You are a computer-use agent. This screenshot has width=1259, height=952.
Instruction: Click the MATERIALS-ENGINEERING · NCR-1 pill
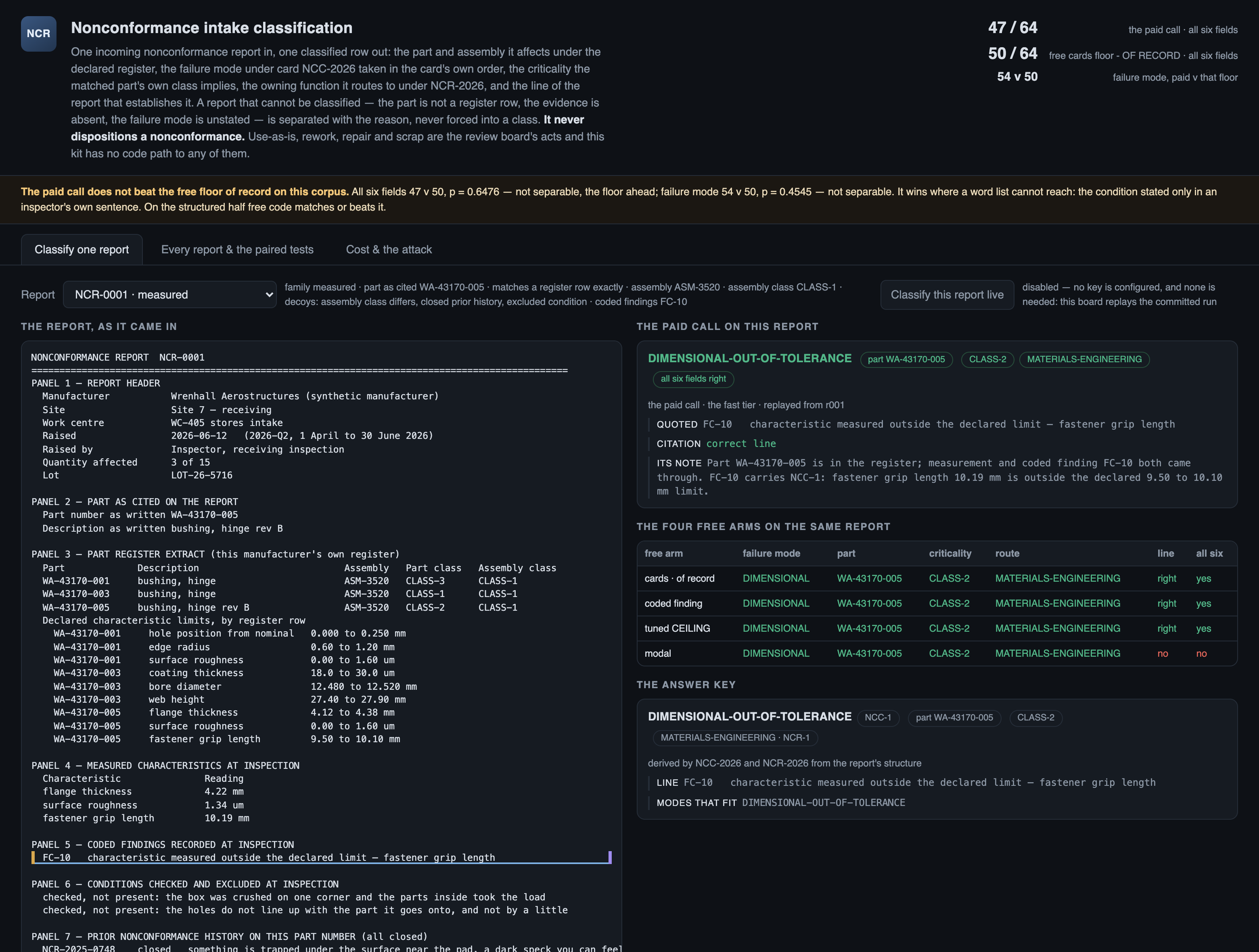(735, 737)
